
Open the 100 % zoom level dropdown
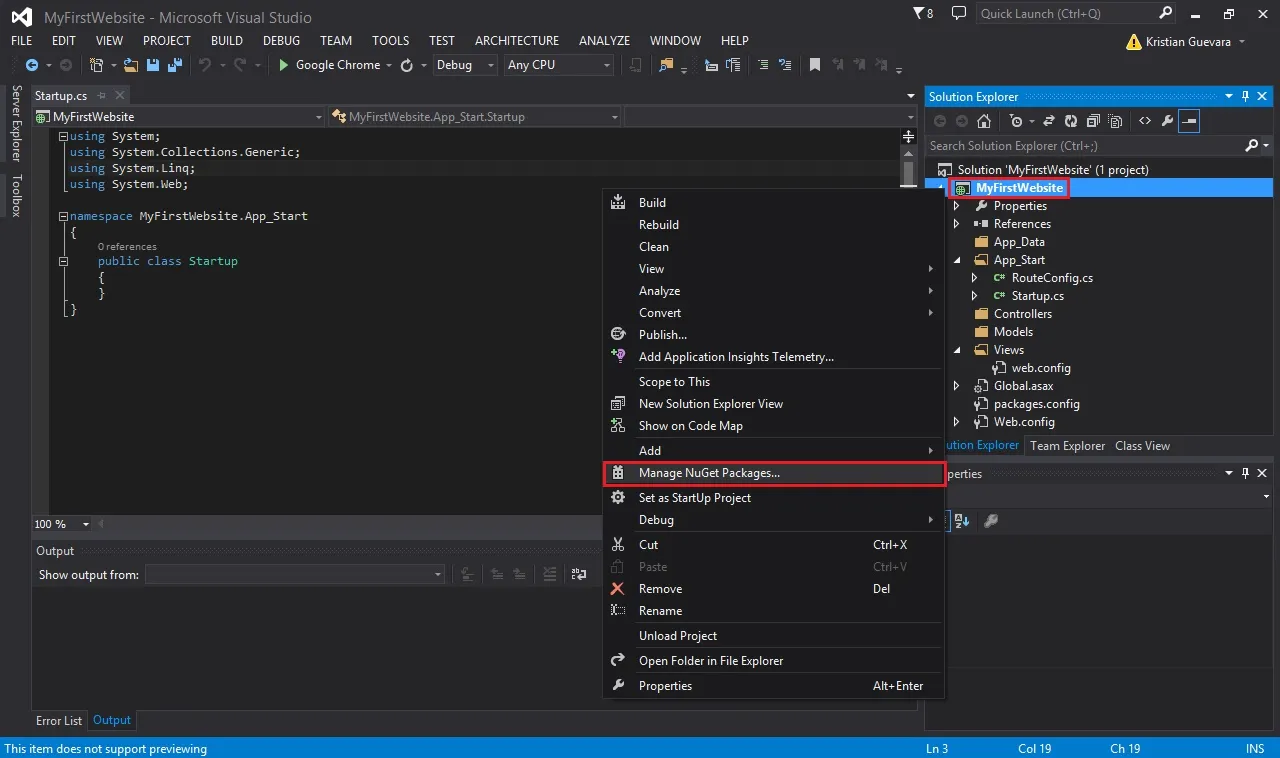click(x=62, y=524)
